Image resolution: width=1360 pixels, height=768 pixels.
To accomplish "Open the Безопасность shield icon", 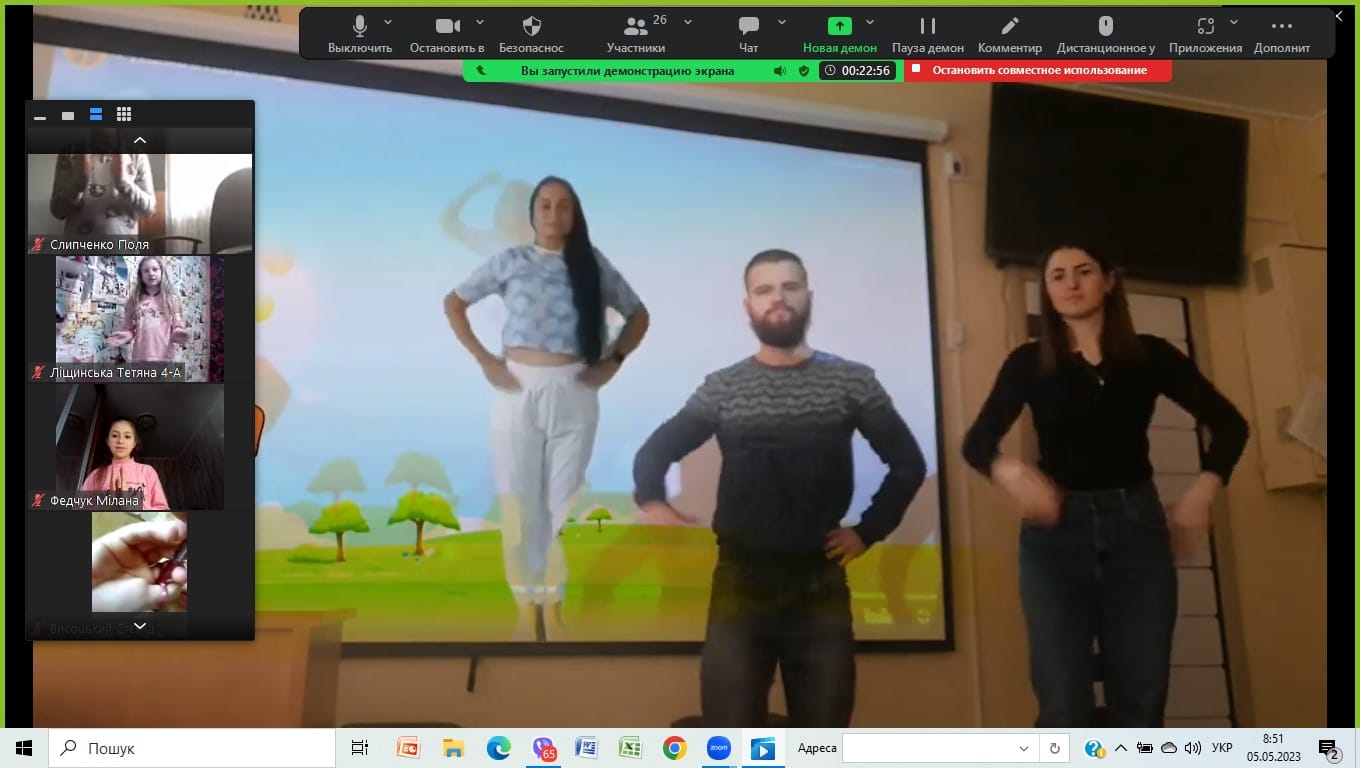I will (532, 26).
